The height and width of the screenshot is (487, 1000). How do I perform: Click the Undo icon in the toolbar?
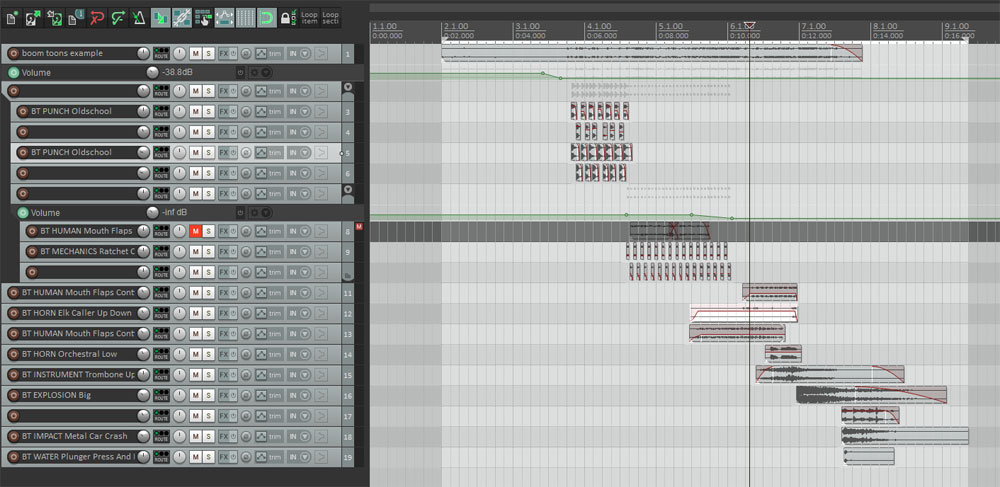point(96,18)
